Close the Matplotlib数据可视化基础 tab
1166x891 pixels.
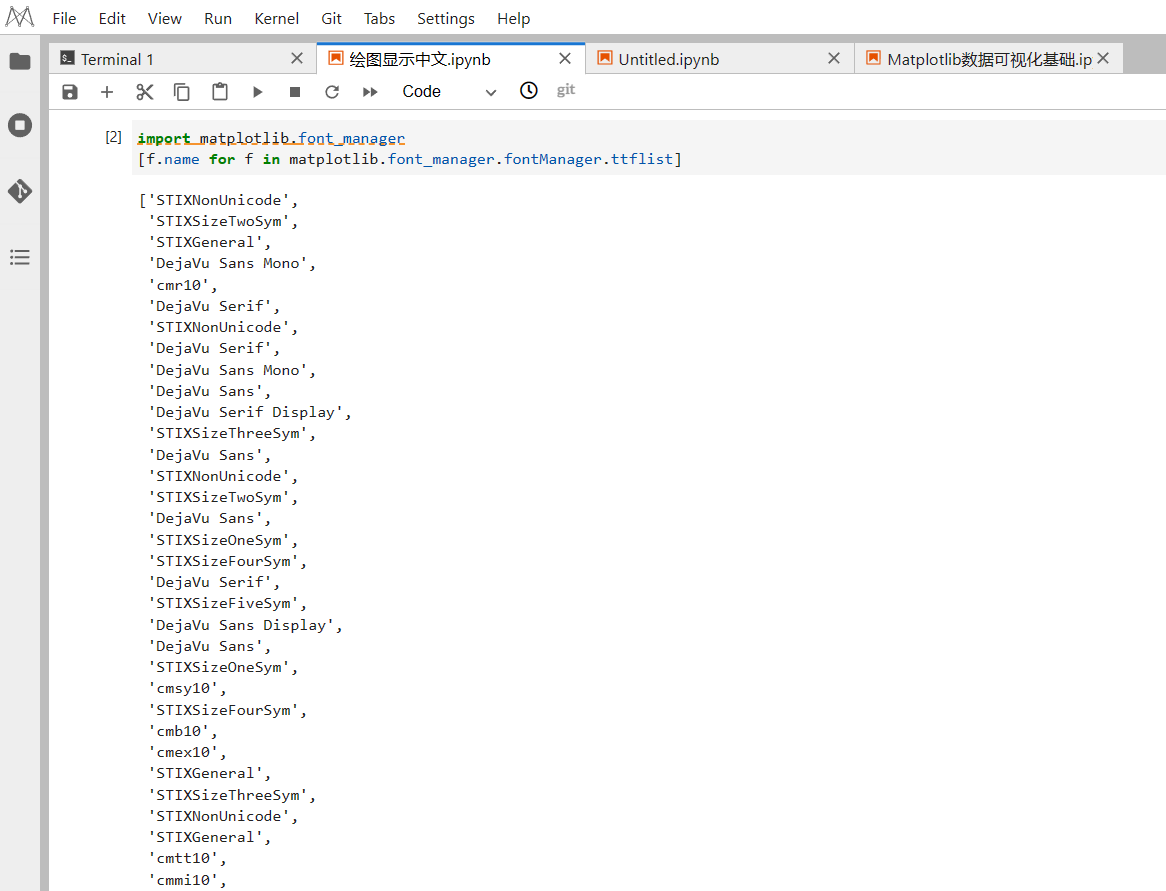[1104, 59]
